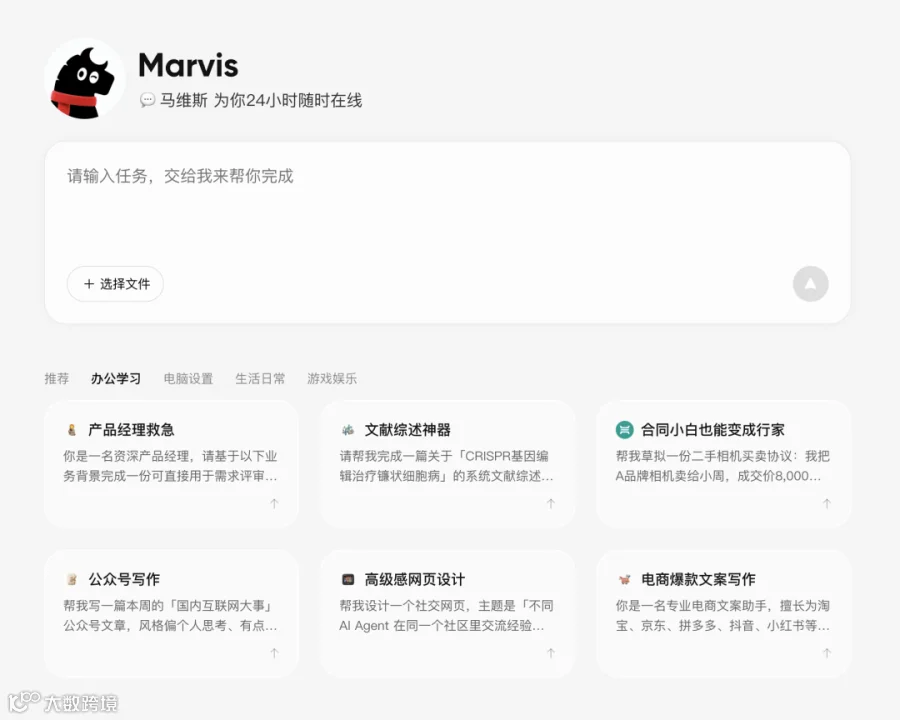The width and height of the screenshot is (900, 720).
Task: Switch to the 生活日常 tab
Action: tap(260, 378)
